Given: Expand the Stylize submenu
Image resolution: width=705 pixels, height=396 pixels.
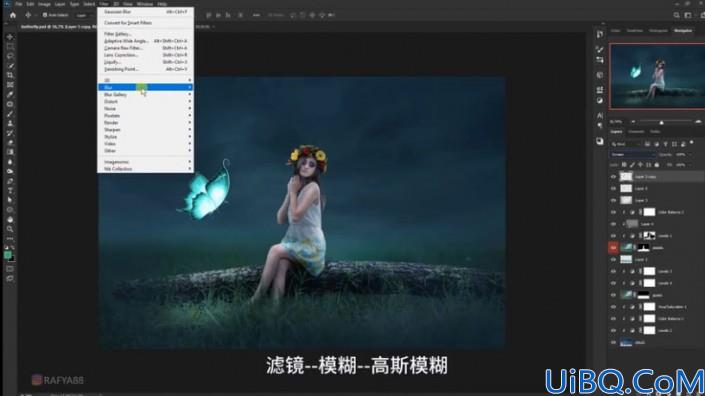Looking at the screenshot, I should click(146, 137).
